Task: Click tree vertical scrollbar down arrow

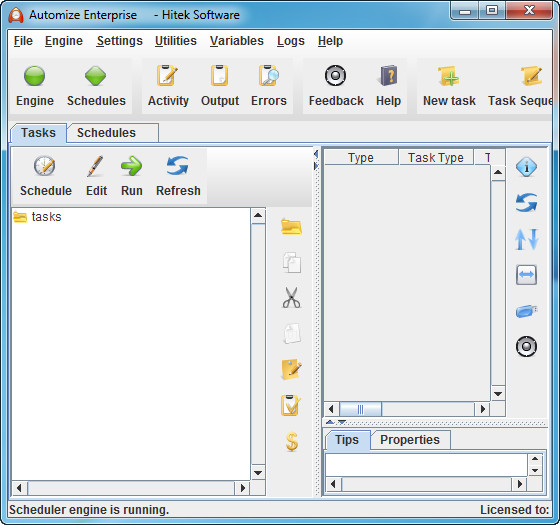Action: [258, 472]
